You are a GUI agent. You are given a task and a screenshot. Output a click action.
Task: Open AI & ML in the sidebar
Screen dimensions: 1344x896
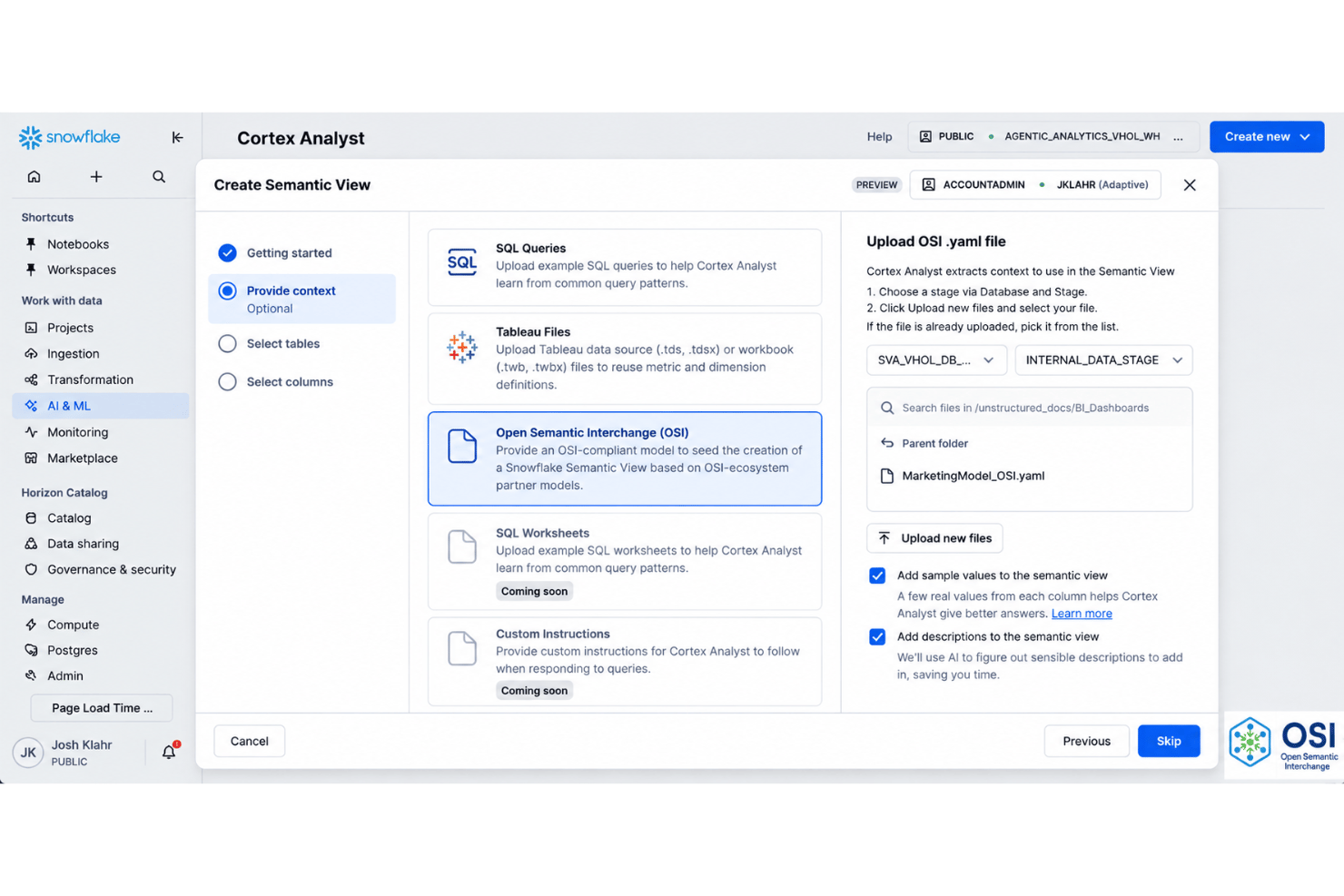[101, 406]
